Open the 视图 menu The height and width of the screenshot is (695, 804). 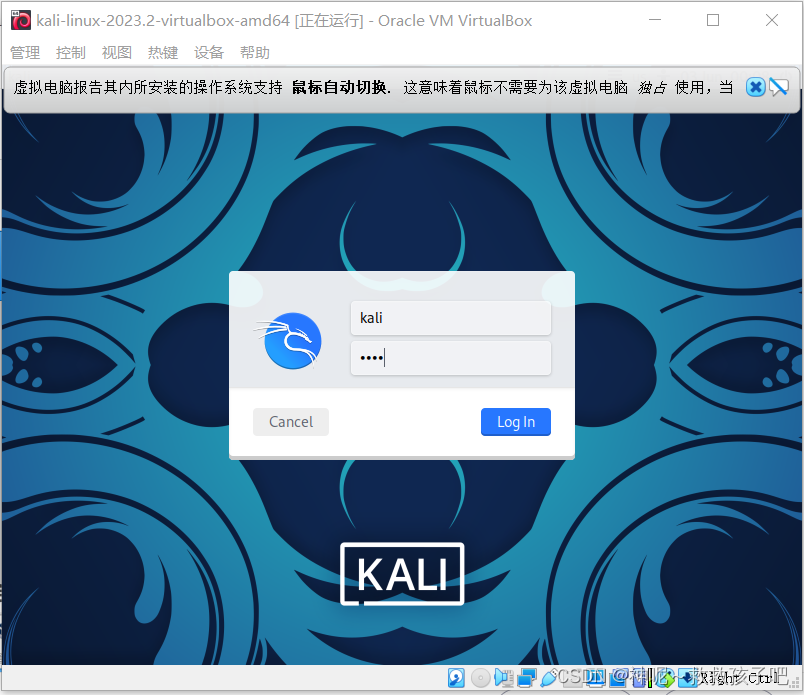[x=117, y=52]
